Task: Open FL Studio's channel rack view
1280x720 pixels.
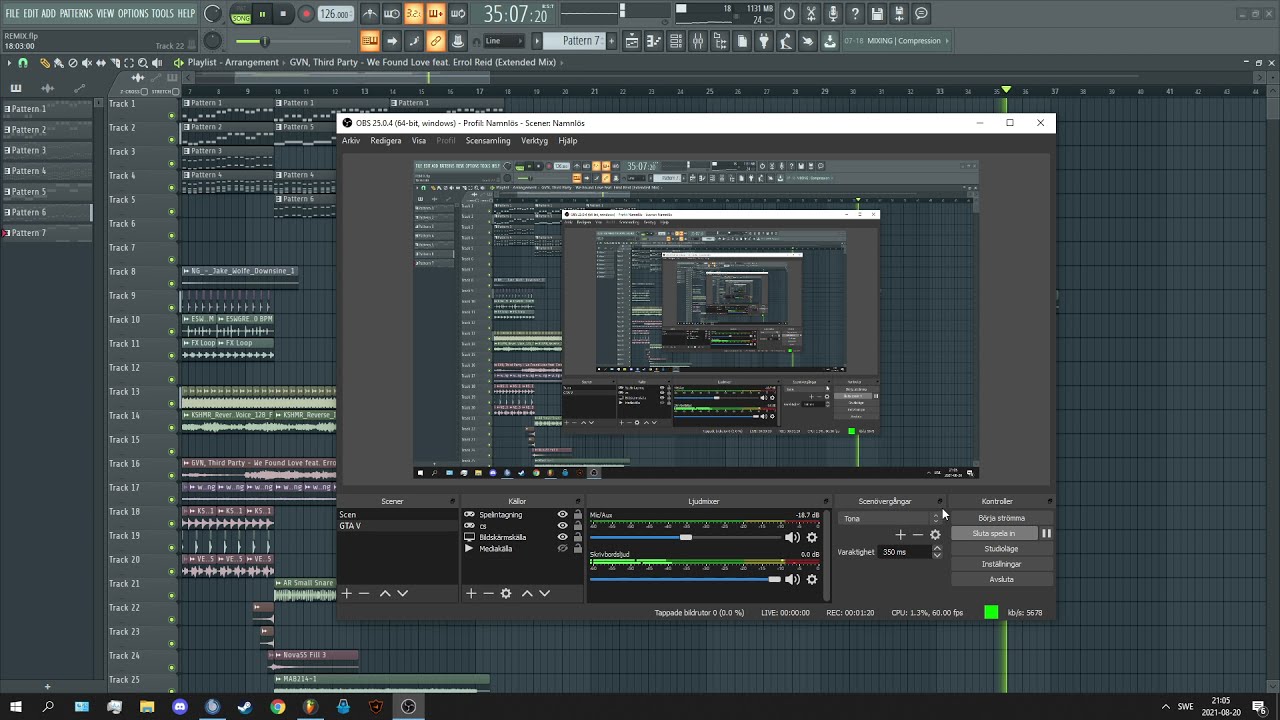Action: 676,41
